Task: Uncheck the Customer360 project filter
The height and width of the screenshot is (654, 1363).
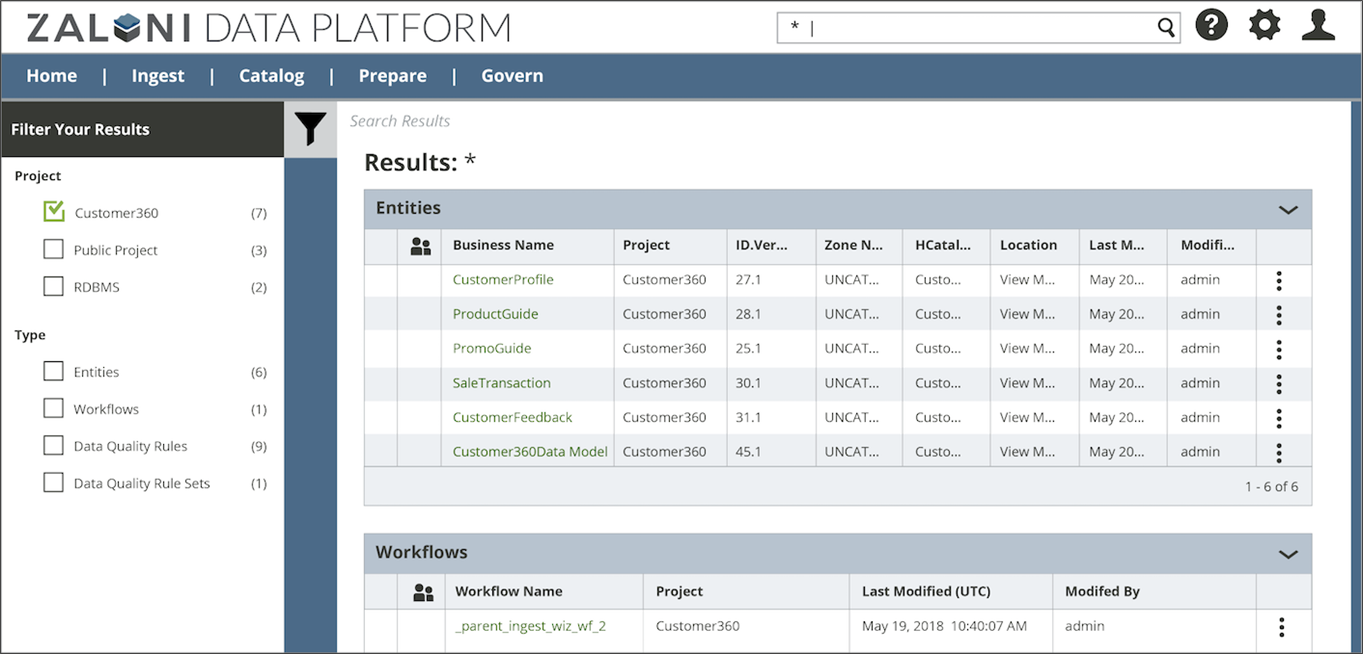Action: point(54,212)
